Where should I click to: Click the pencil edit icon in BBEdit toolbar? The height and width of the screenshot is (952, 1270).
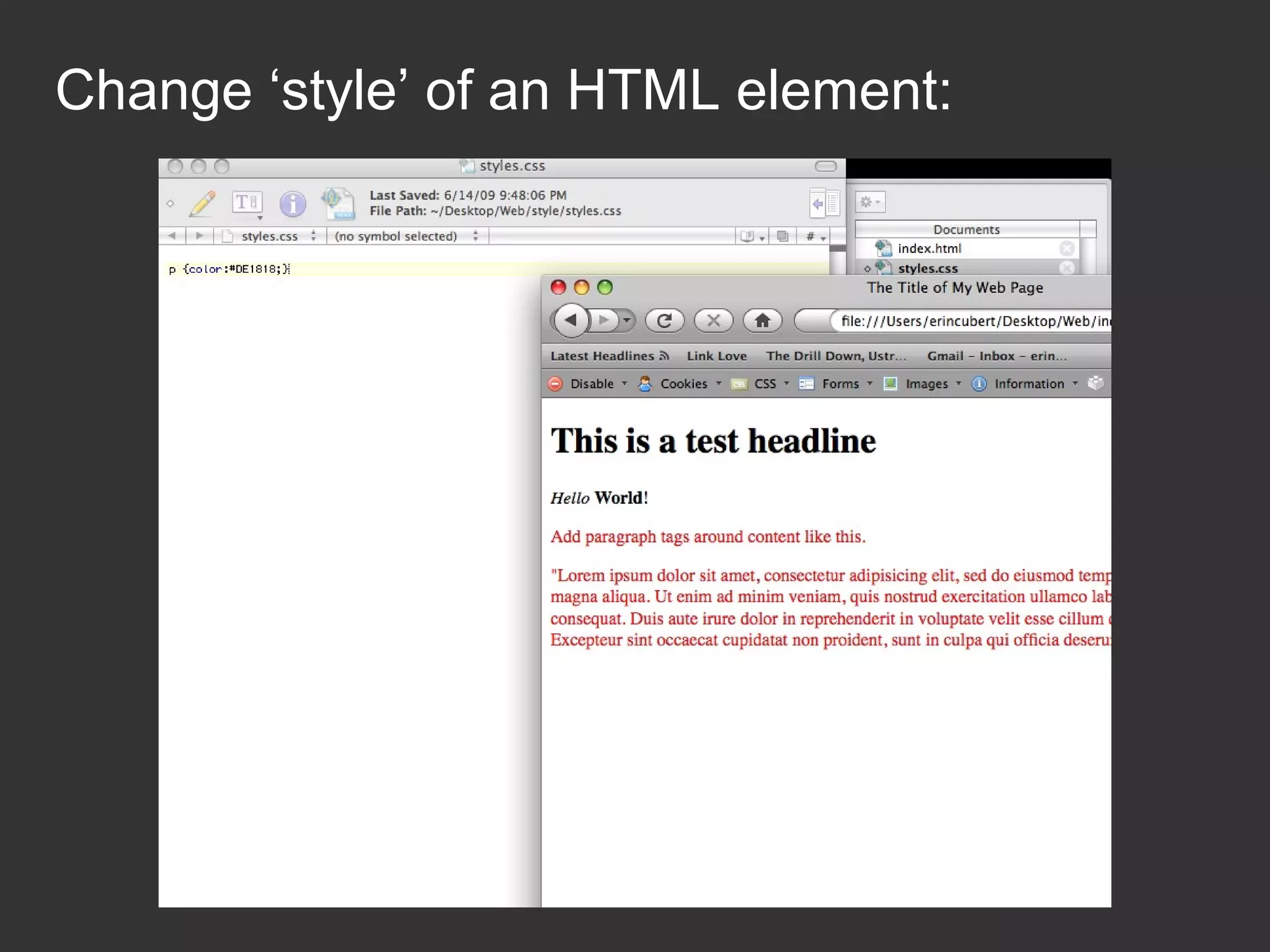pyautogui.click(x=203, y=203)
